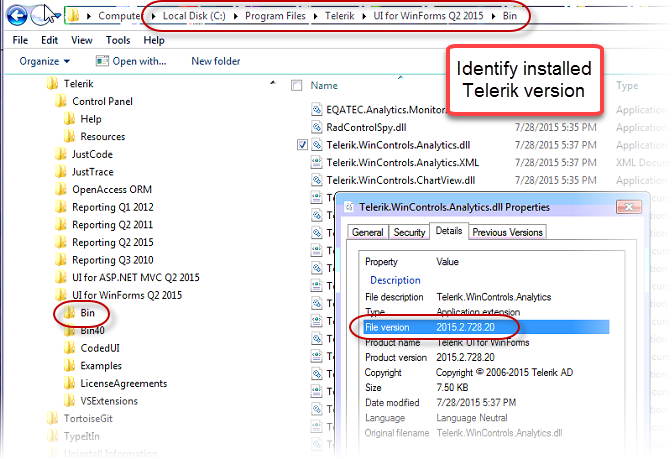Expand the arrow after Local Disk (C:)
The height and width of the screenshot is (459, 672).
coord(236,16)
